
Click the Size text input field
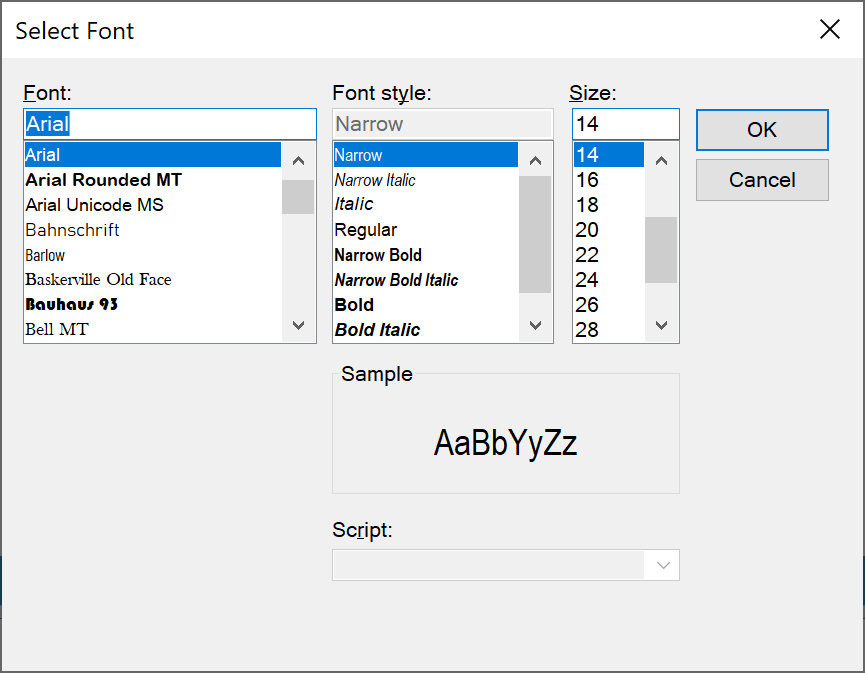(x=626, y=124)
